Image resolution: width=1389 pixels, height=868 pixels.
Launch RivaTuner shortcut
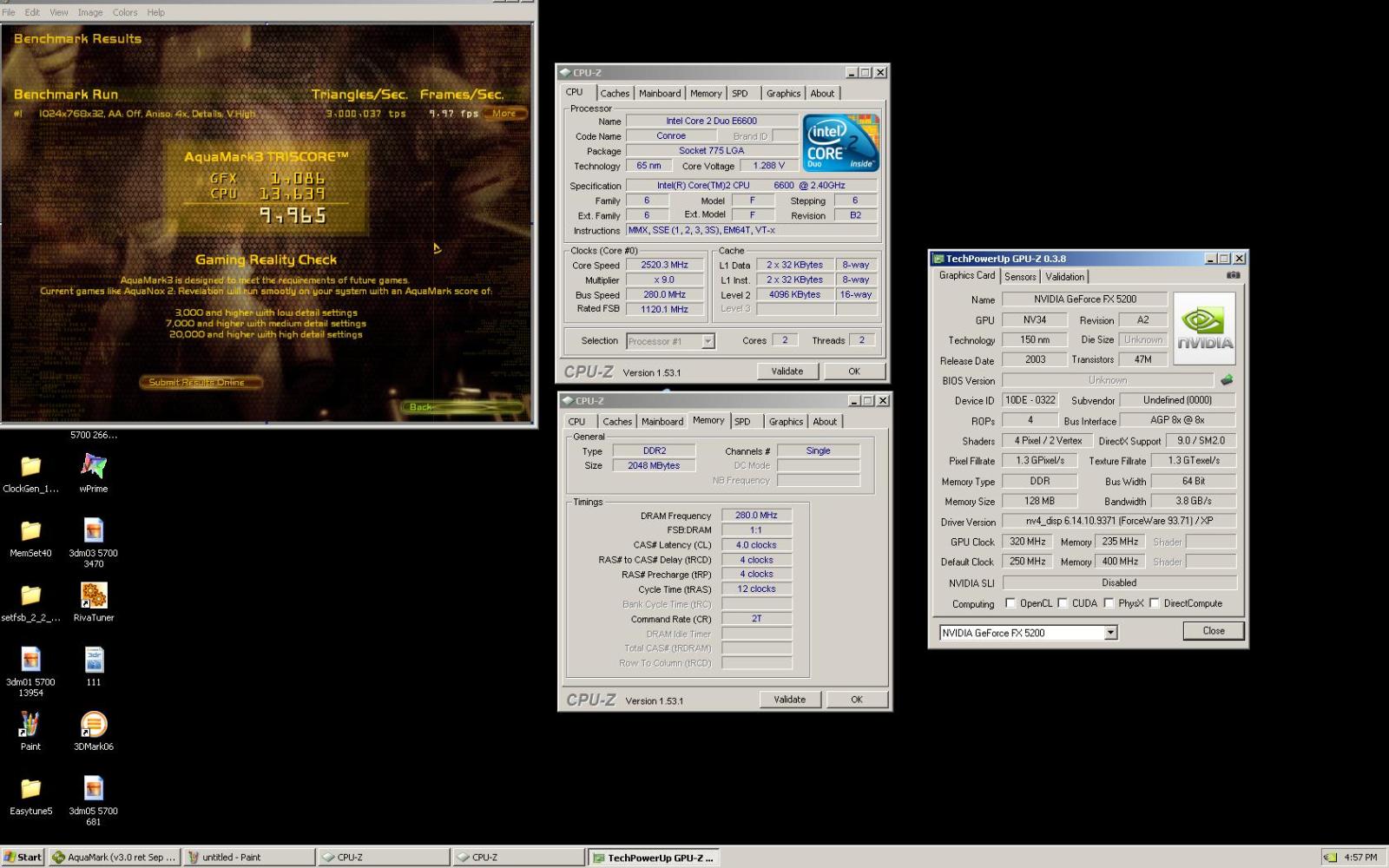point(94,602)
